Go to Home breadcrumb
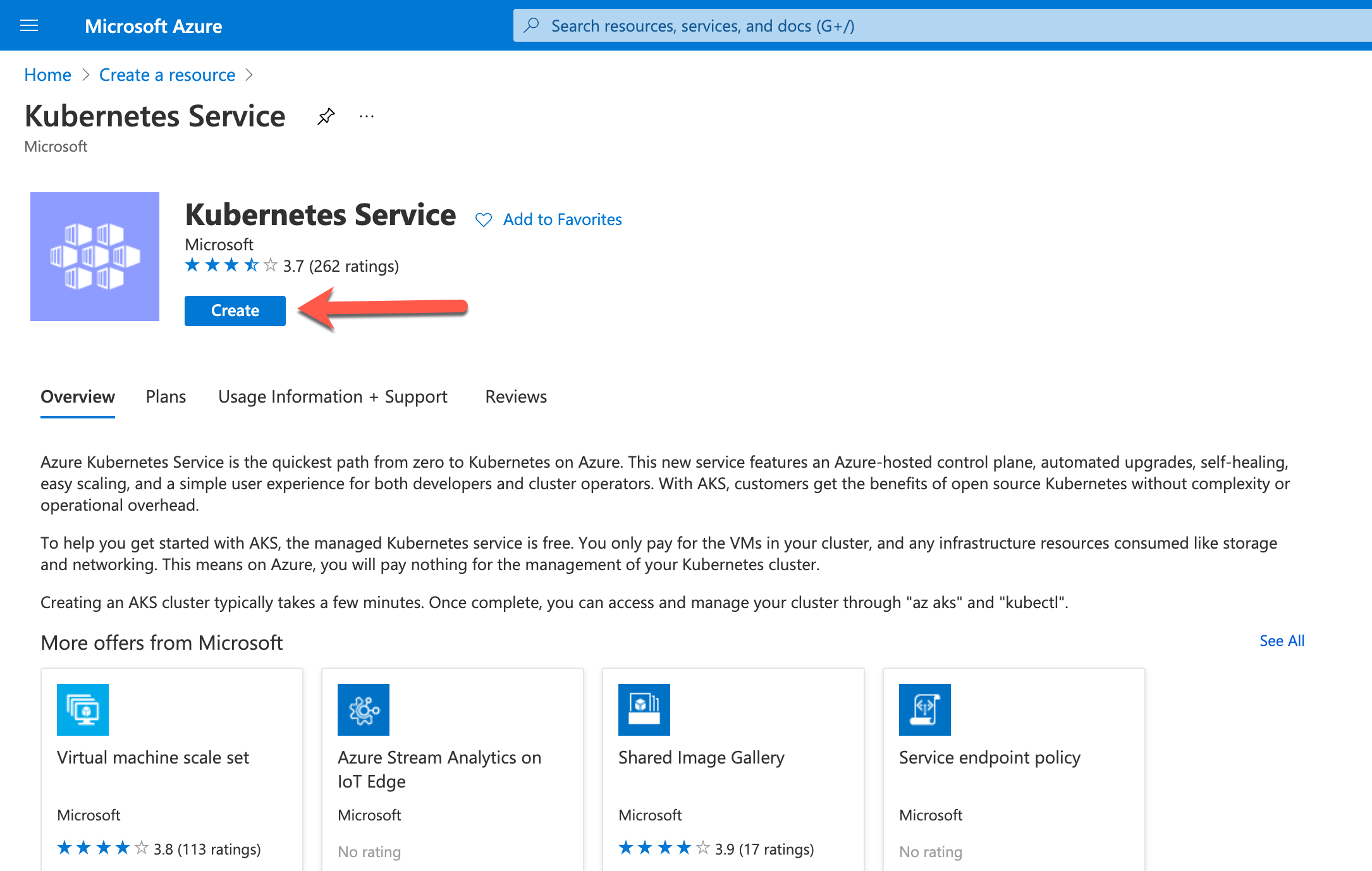The width and height of the screenshot is (1372, 871). (47, 75)
